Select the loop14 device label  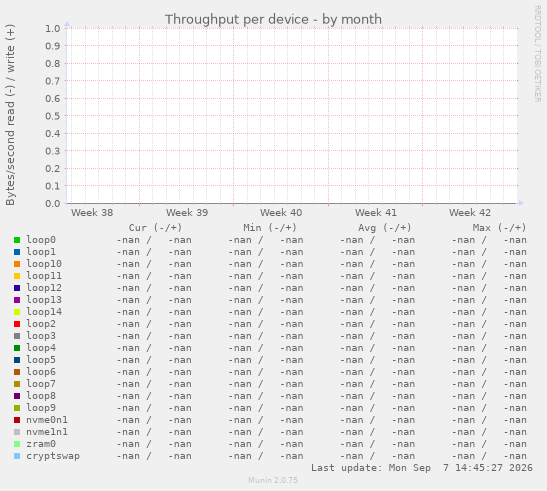(44, 312)
